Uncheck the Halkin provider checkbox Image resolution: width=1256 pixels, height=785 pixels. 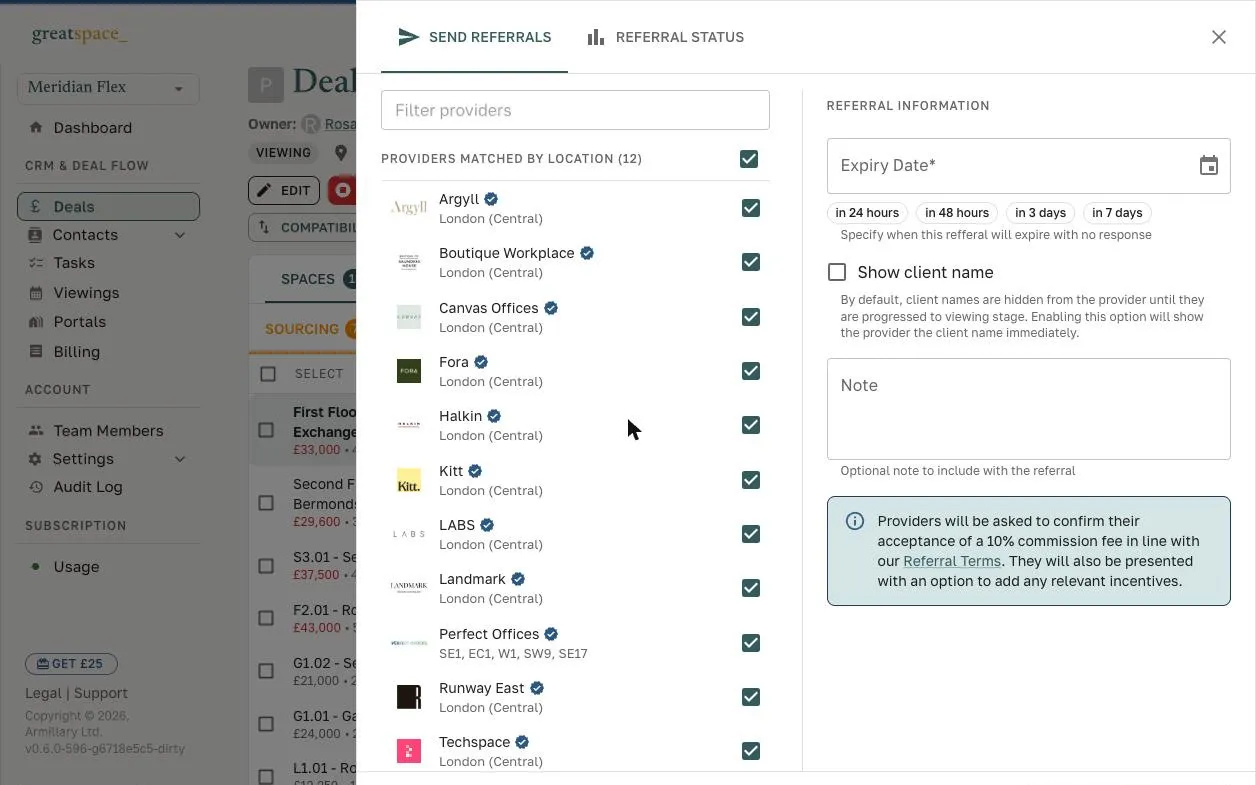(x=751, y=425)
